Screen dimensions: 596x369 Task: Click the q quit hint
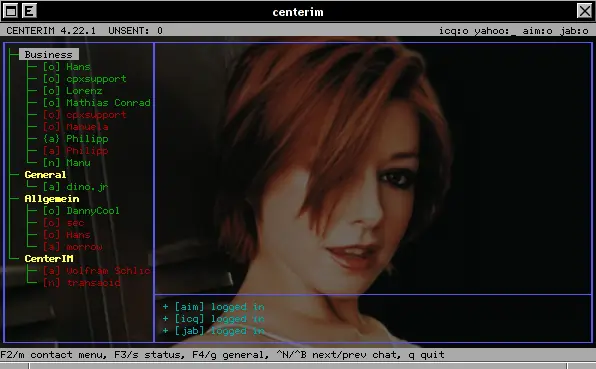click(x=426, y=355)
